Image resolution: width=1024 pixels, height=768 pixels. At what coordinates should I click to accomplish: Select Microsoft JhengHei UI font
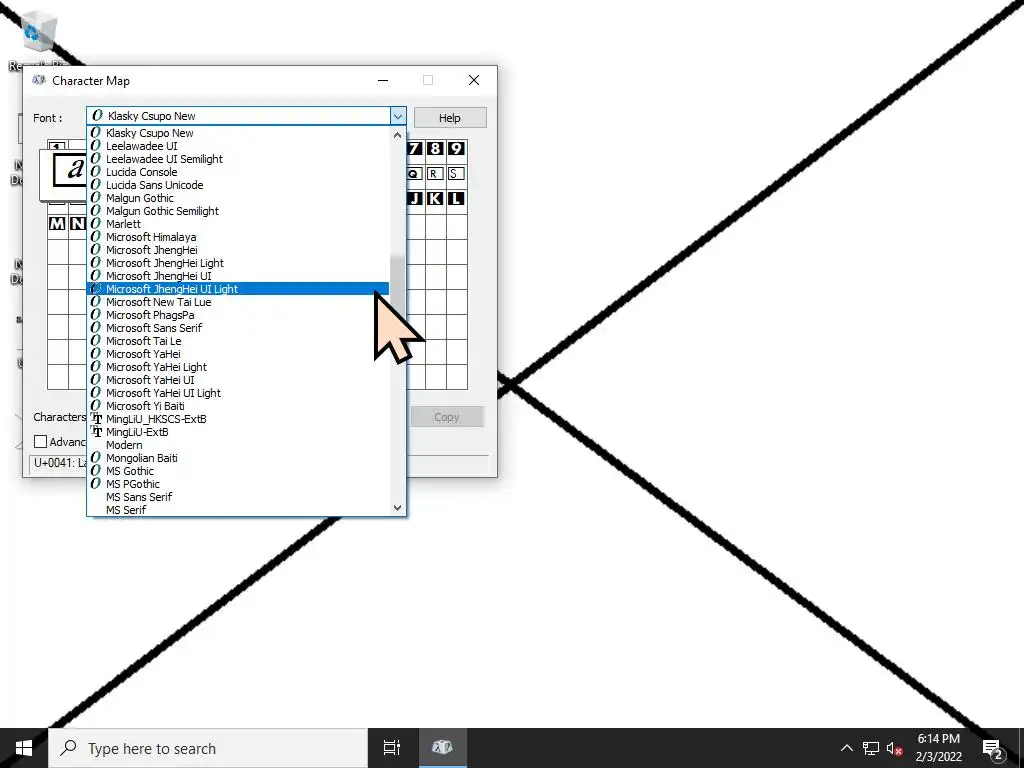pos(238,276)
